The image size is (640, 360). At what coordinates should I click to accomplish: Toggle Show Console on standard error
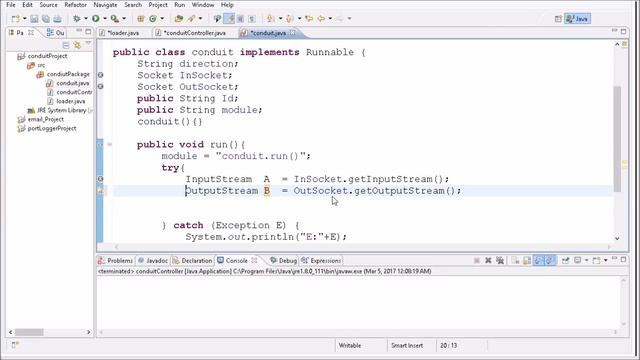(550, 260)
